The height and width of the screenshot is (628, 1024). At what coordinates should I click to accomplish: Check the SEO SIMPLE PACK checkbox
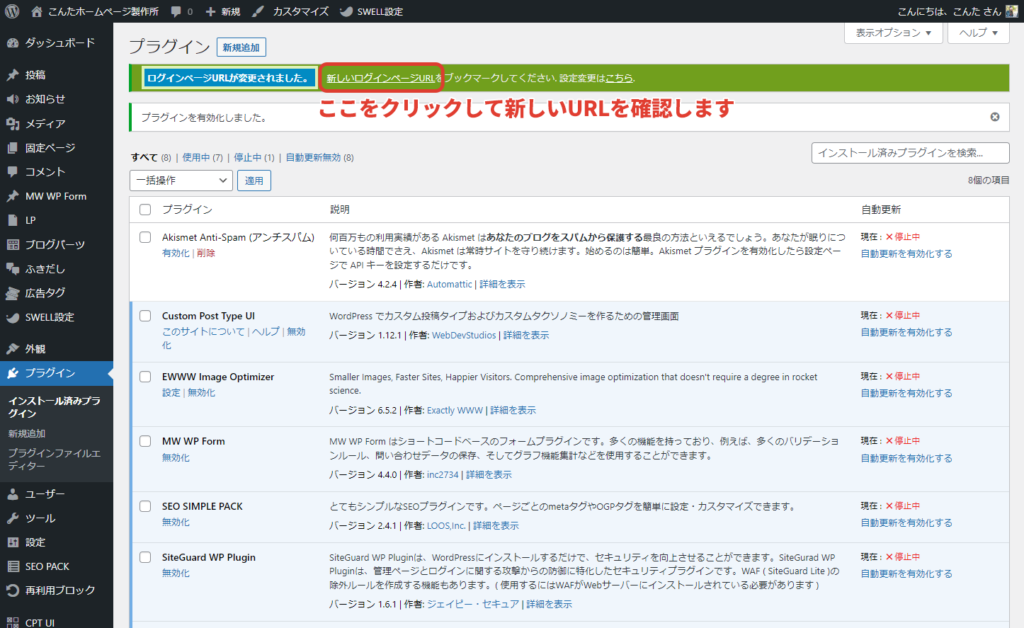point(145,506)
